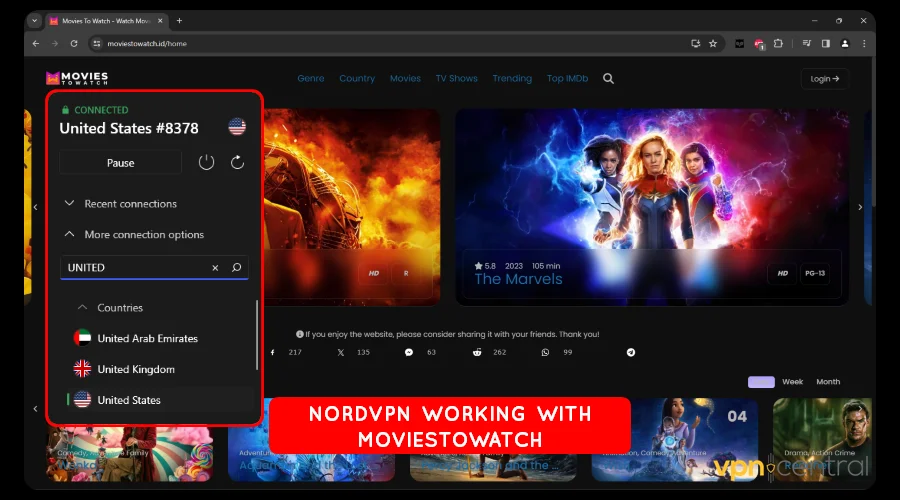Image resolution: width=900 pixels, height=500 pixels.
Task: Open the site search magnifier icon
Action: 608,79
